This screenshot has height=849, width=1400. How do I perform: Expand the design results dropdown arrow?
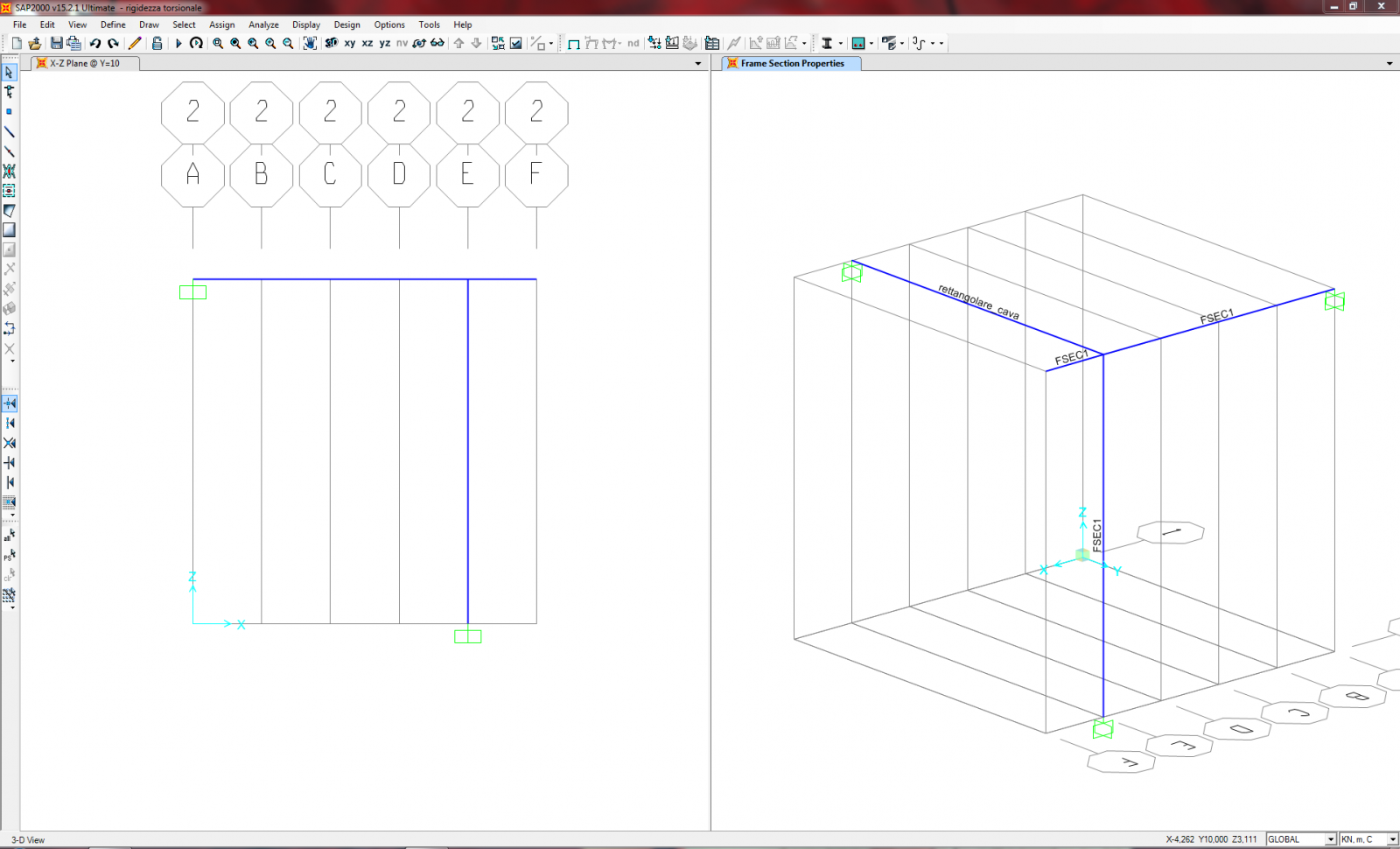click(804, 43)
